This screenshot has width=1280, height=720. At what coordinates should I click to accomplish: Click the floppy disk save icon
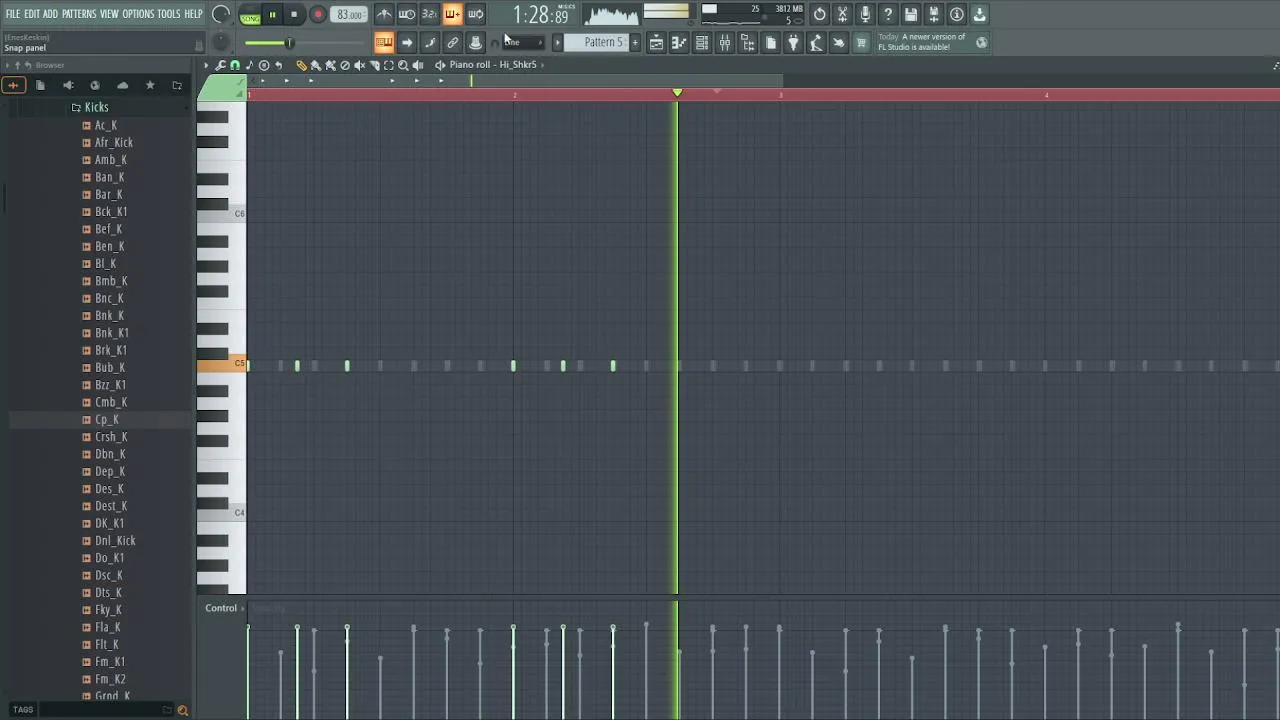click(x=911, y=14)
